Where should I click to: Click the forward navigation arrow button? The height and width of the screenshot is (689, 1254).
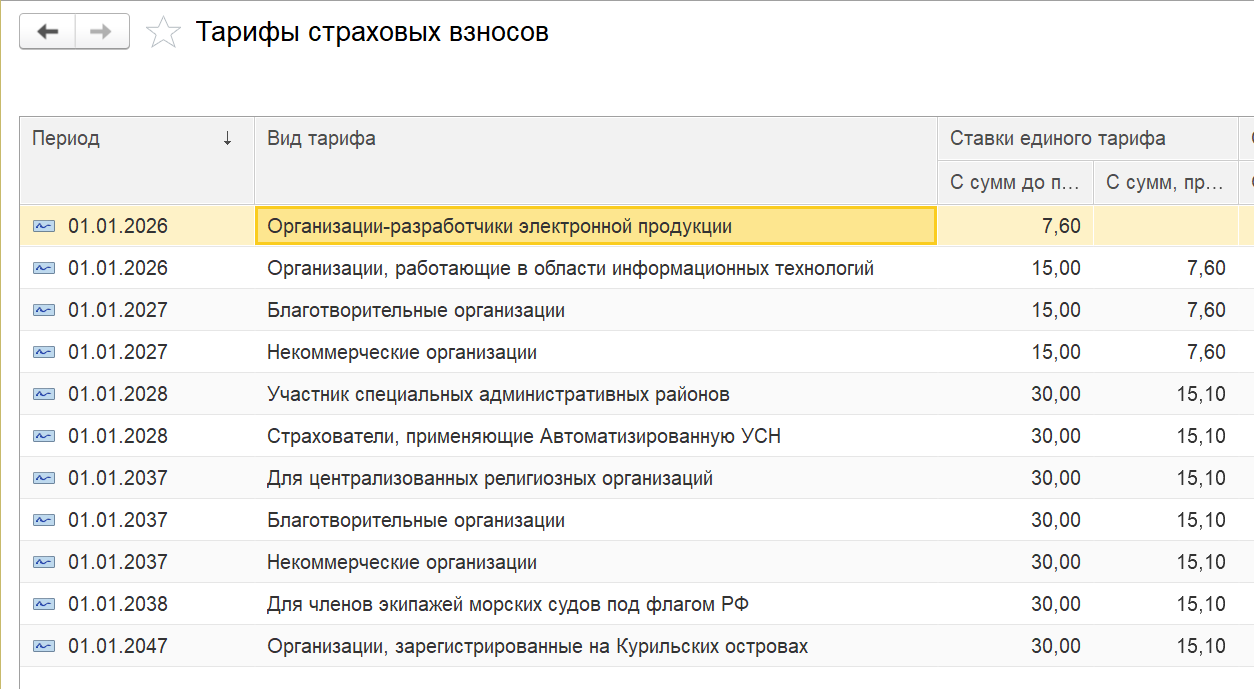(102, 32)
